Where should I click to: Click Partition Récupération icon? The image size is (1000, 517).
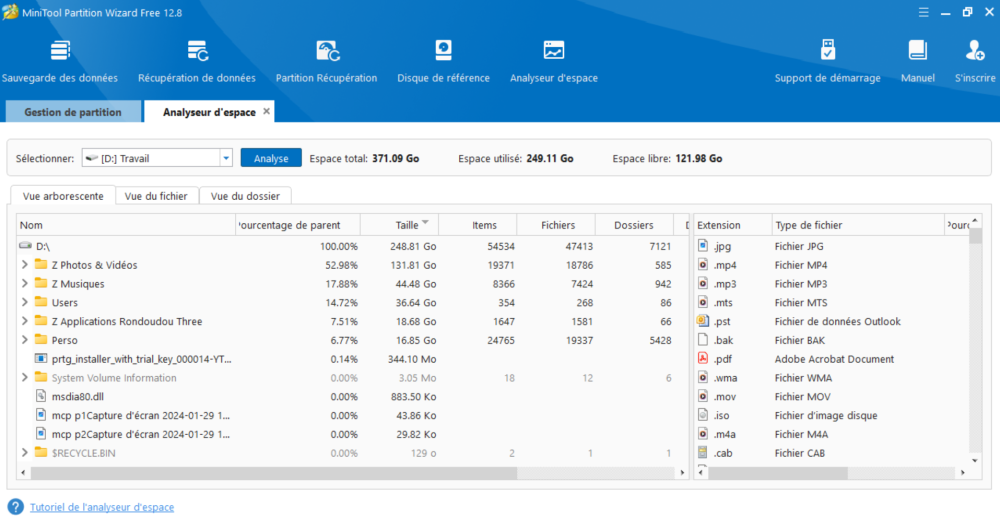pos(326,51)
